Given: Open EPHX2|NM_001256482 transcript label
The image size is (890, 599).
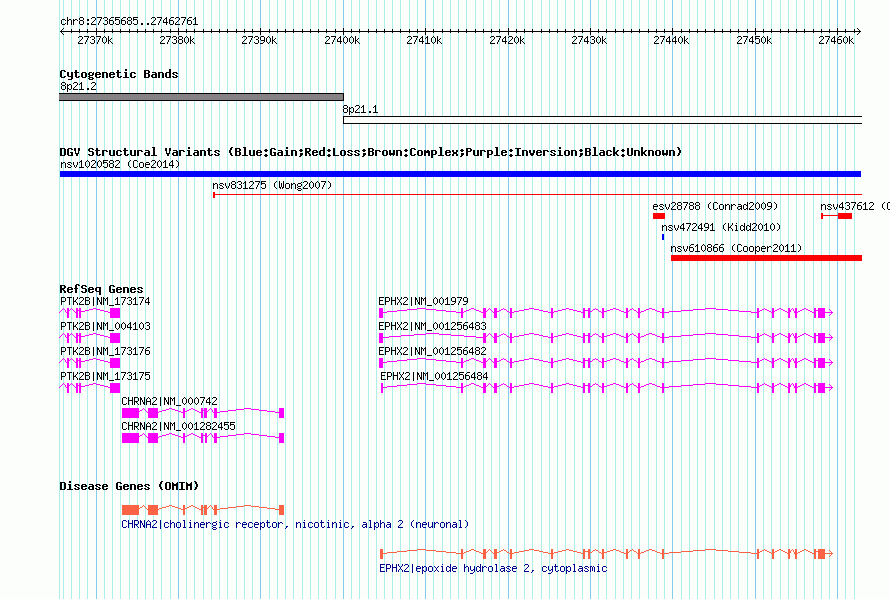Looking at the screenshot, I should (433, 351).
